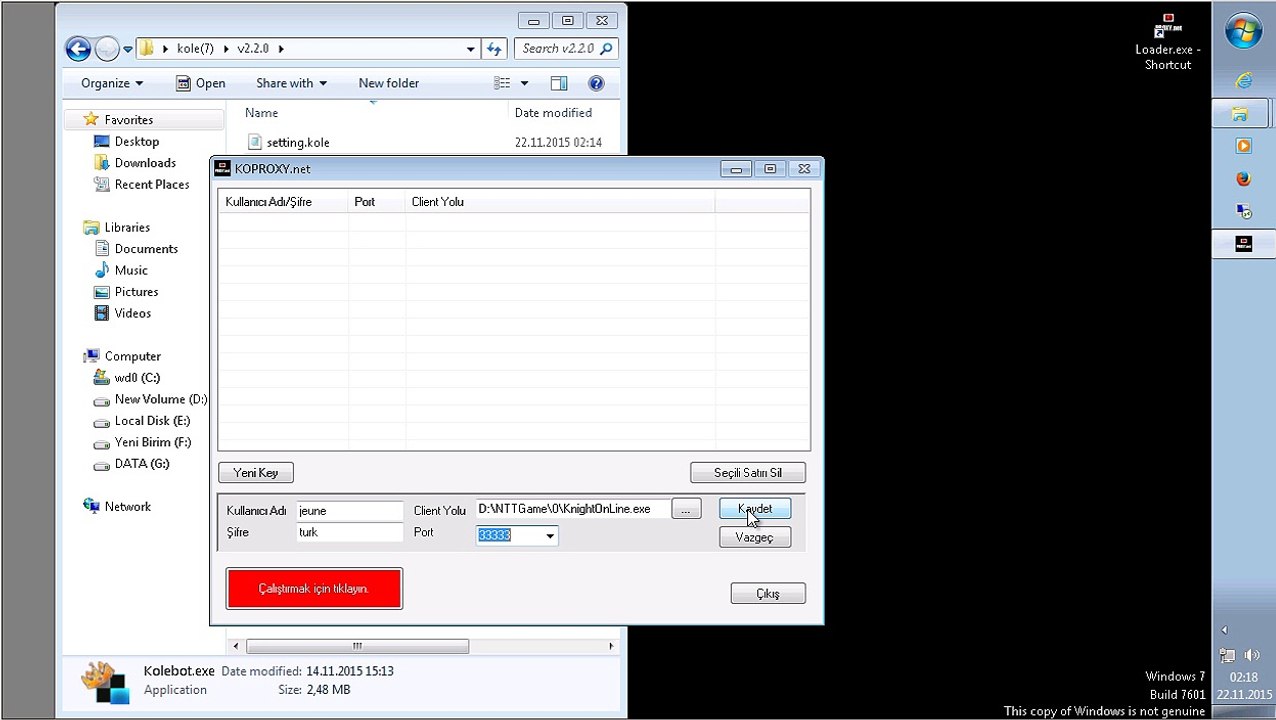
Task: Open the Windows Start orb
Action: 1243,32
